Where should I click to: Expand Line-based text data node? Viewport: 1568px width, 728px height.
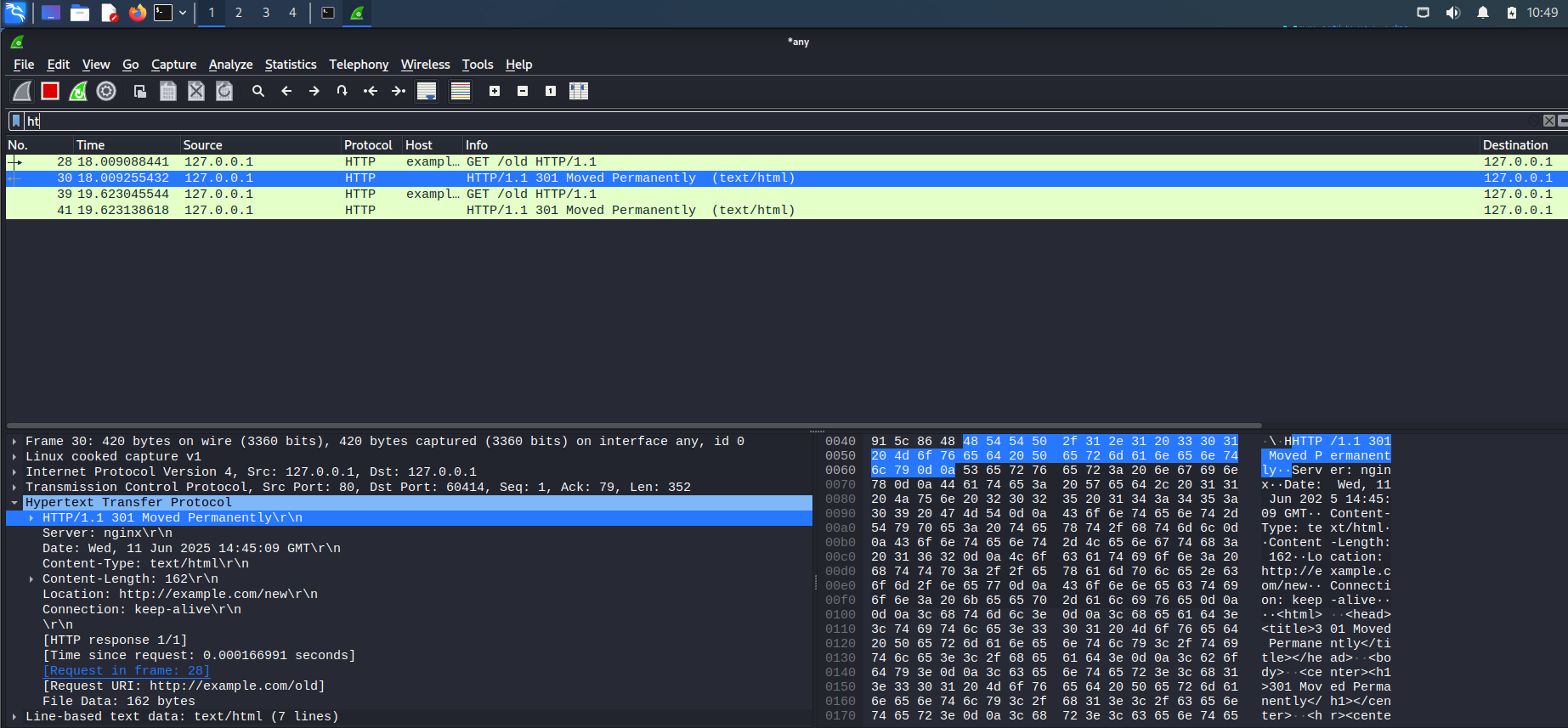14,717
